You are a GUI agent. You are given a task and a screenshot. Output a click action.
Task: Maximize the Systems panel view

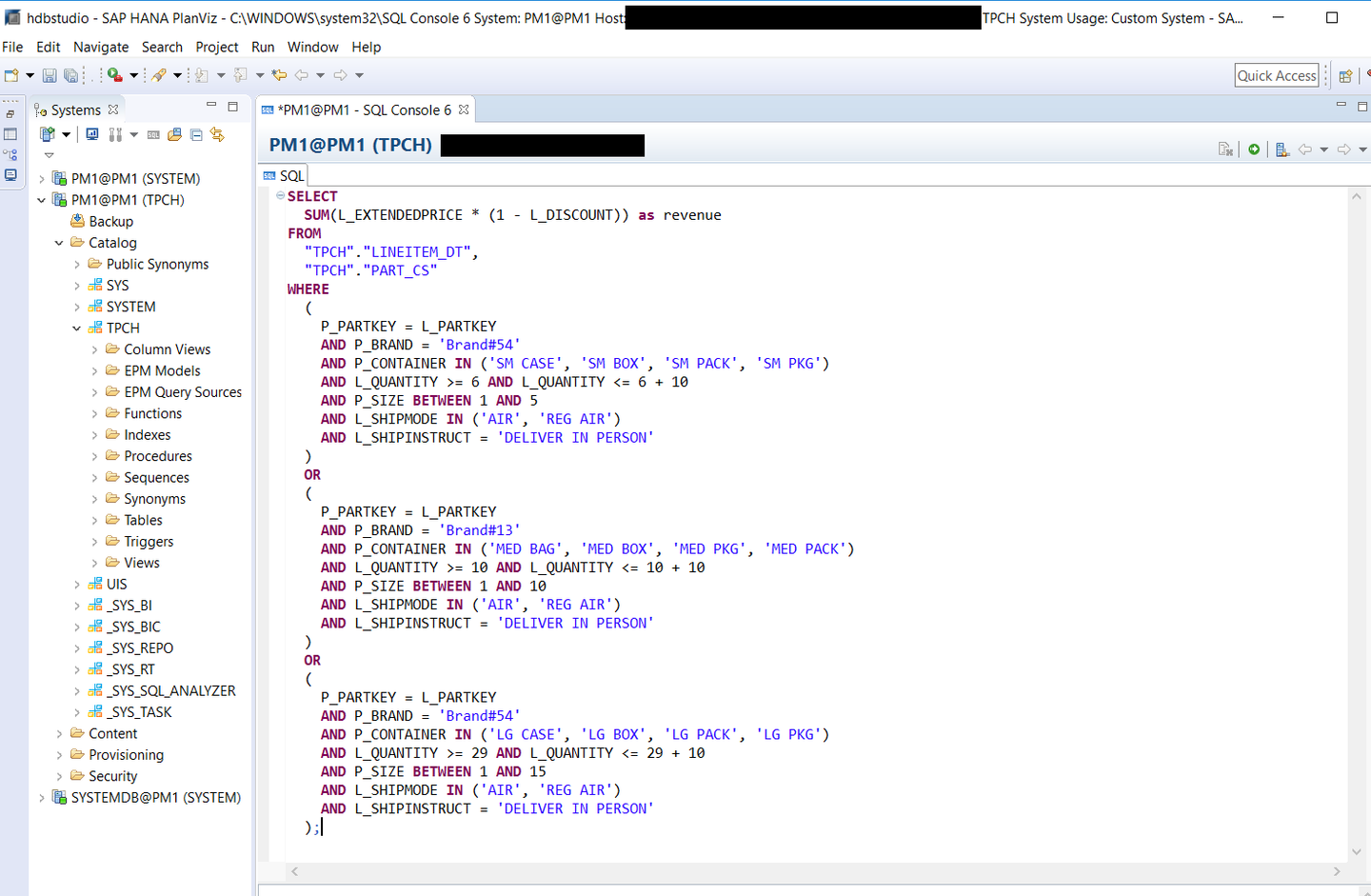232,107
